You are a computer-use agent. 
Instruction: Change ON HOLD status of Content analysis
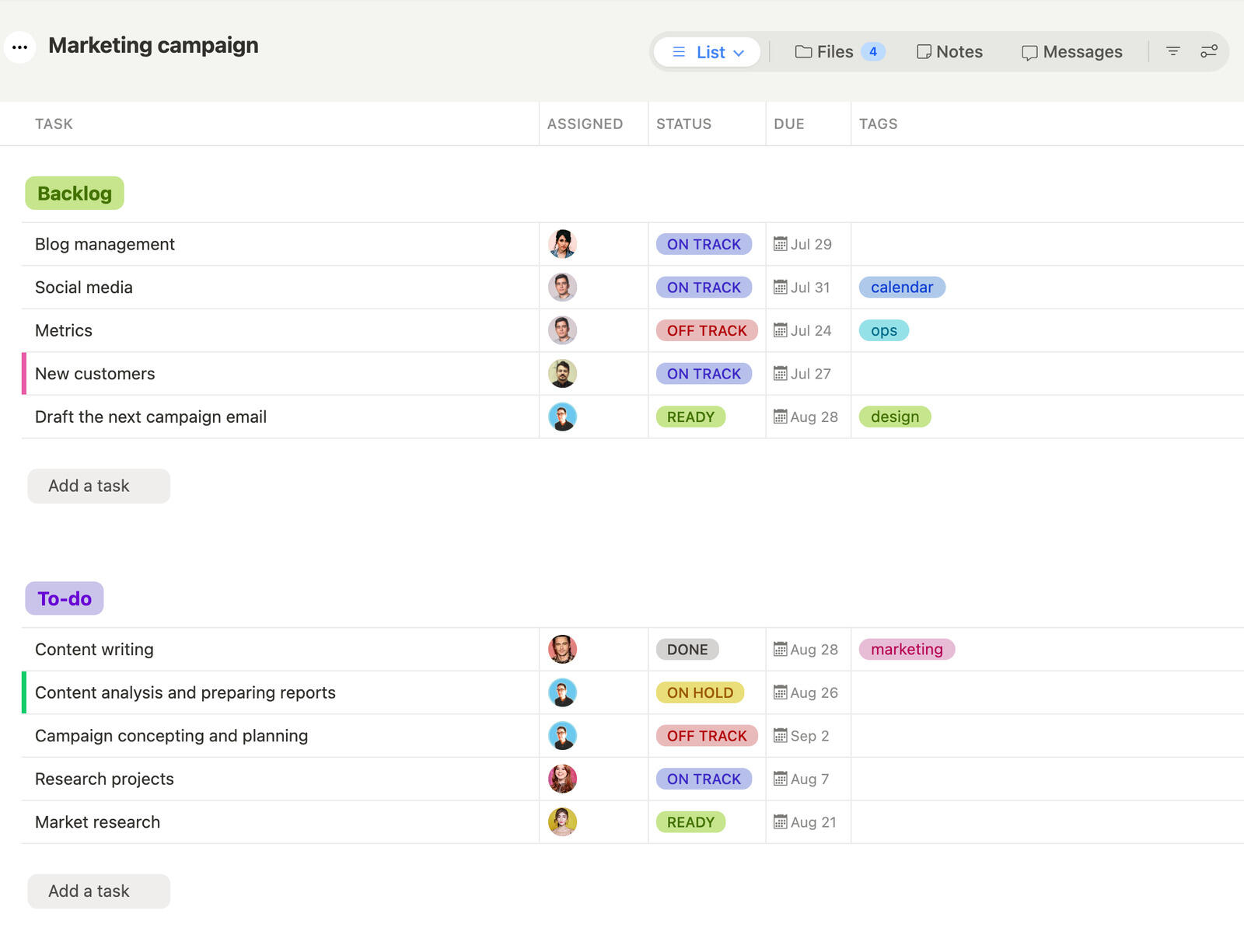point(700,692)
